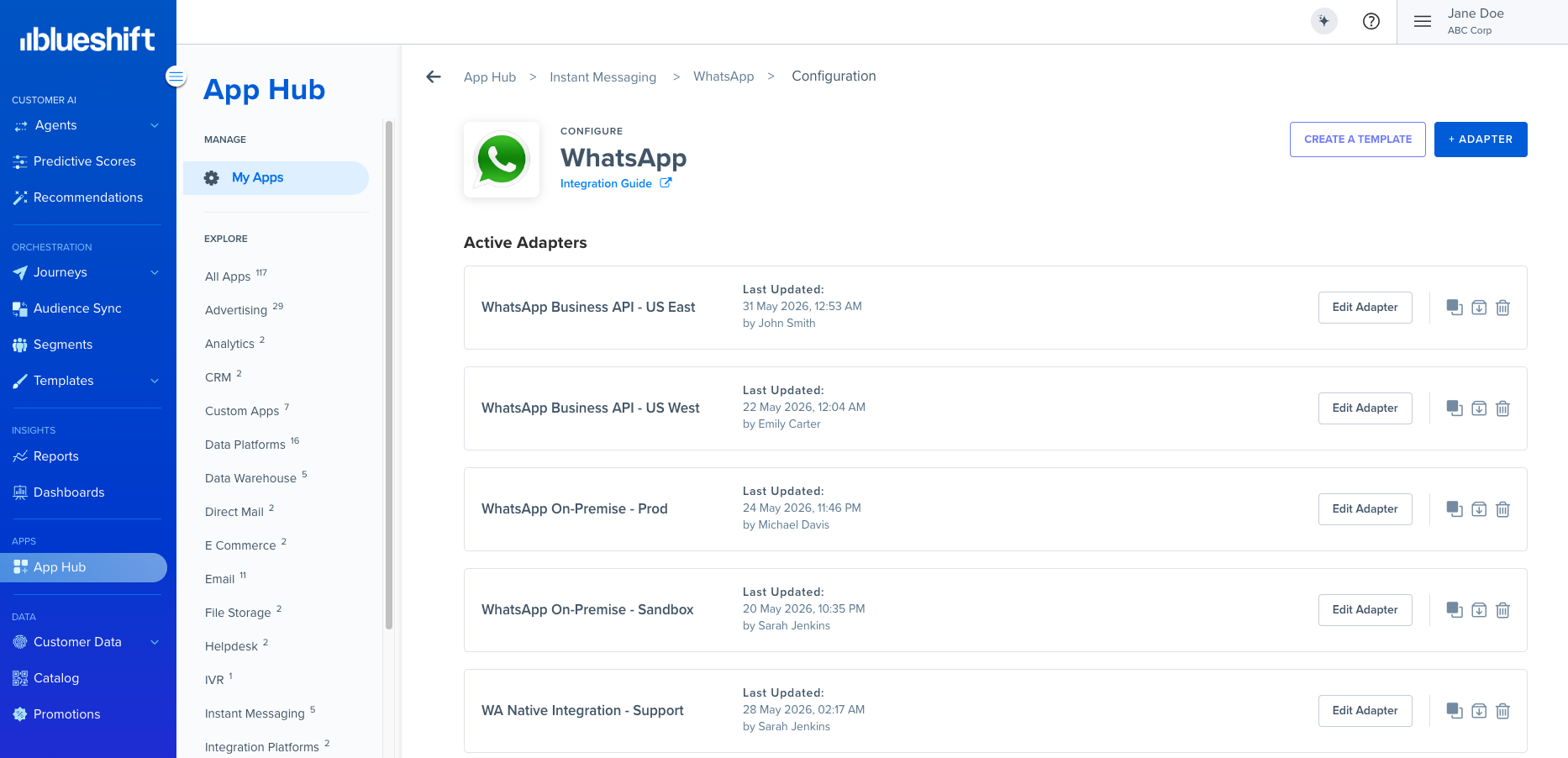Archive the WA Native Integration Support adapter
Screen dimensions: 1568x758
[x=1479, y=711]
